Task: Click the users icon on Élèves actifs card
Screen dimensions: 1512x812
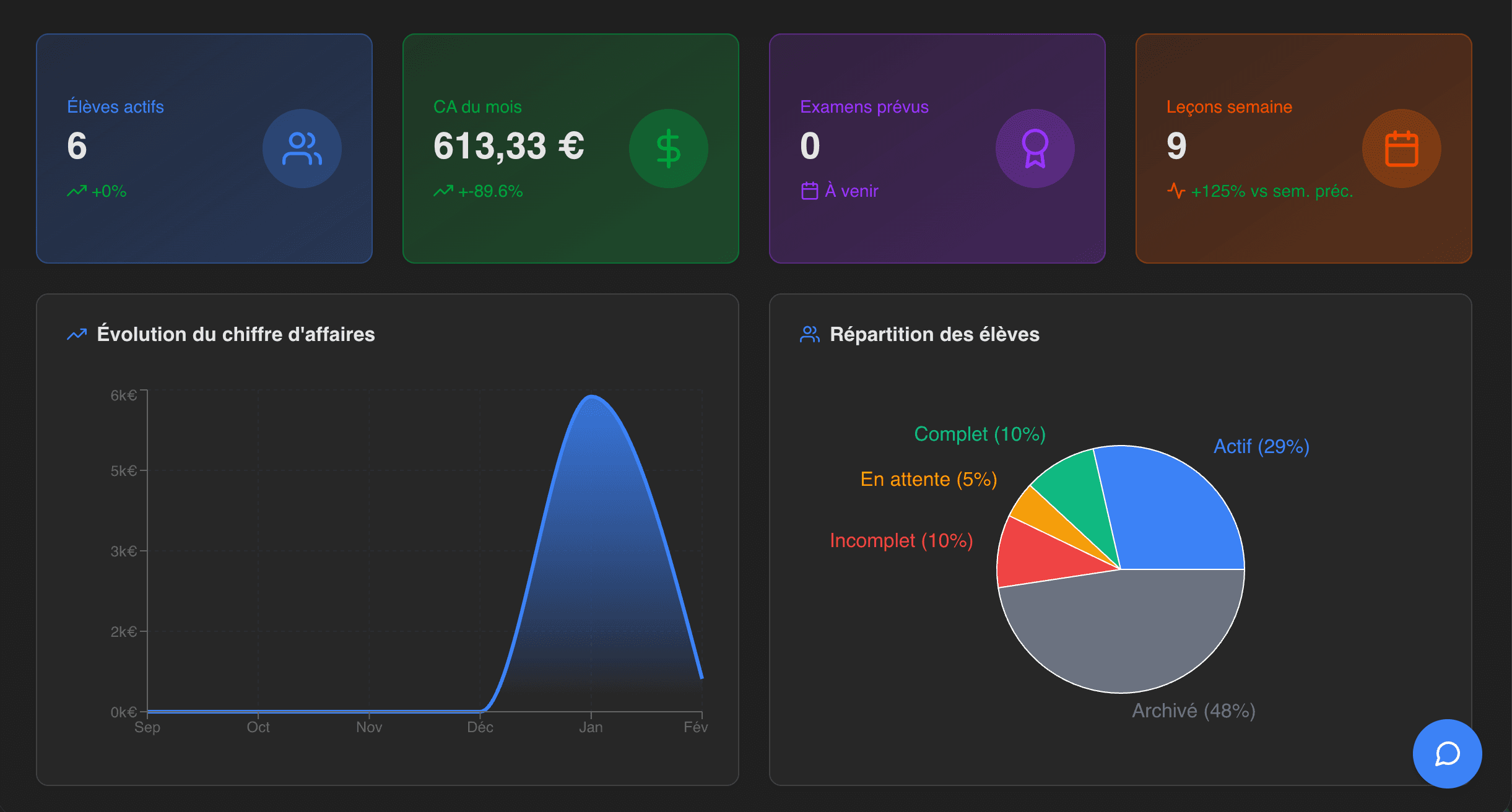Action: tap(302, 149)
